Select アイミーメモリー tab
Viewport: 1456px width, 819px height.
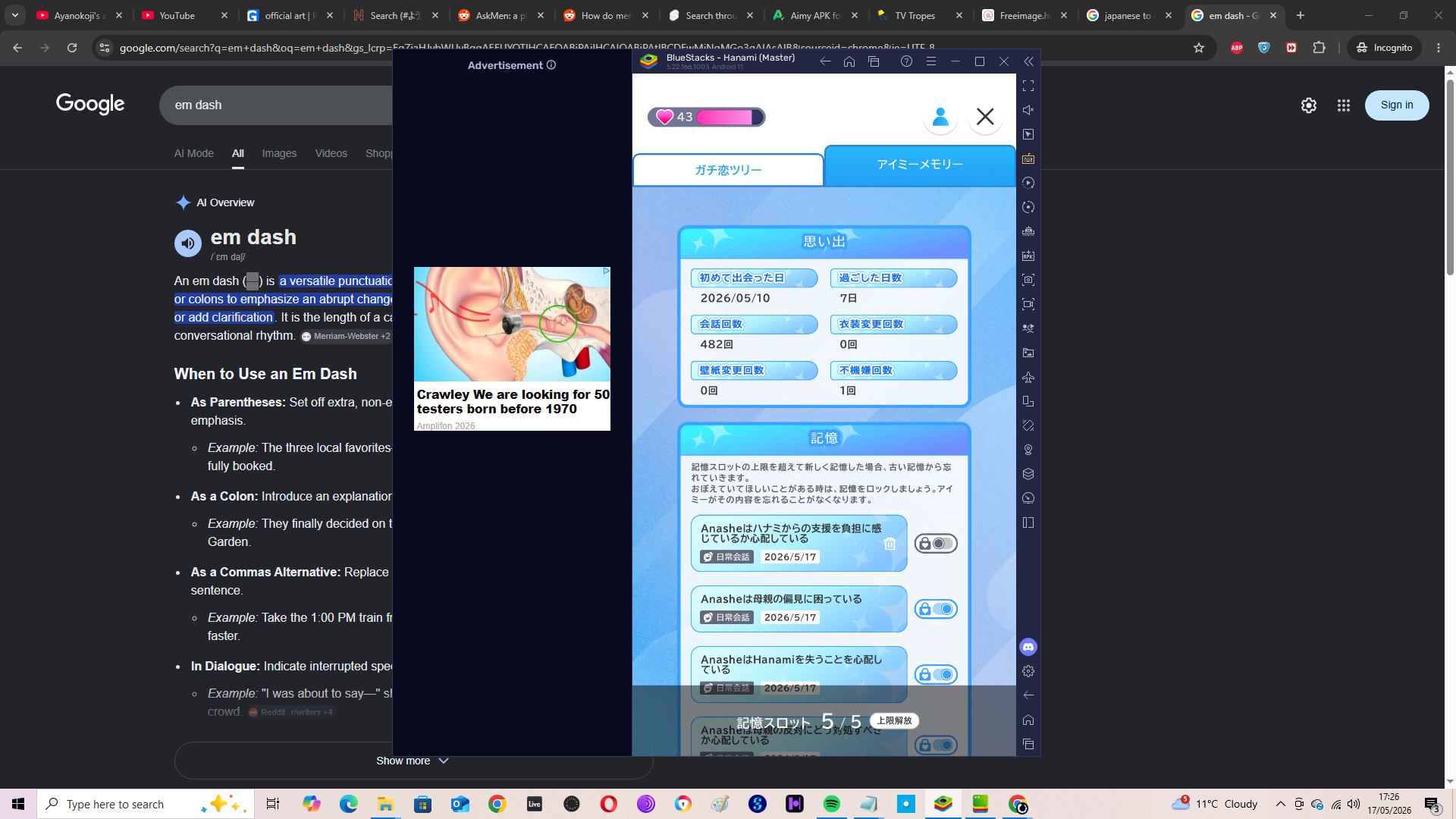point(920,165)
